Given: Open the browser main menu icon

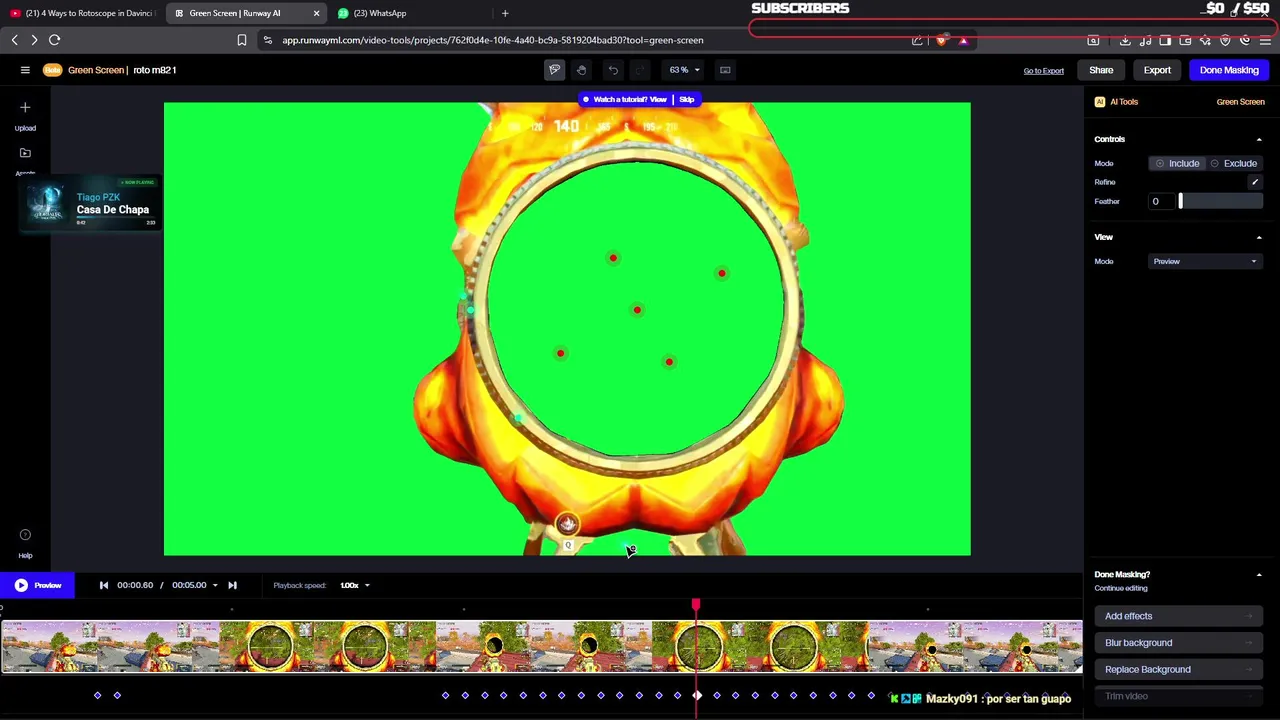Looking at the screenshot, I should (x=1265, y=40).
